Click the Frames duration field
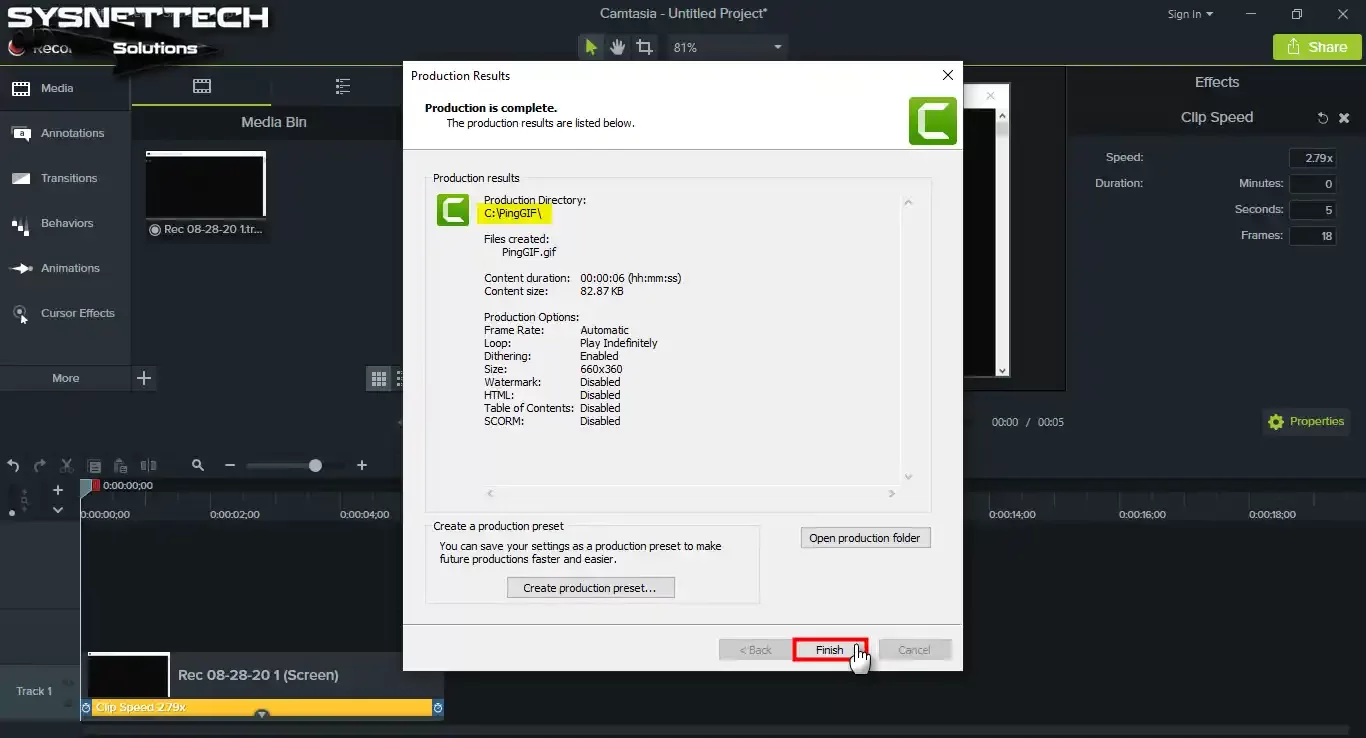The image size is (1366, 738). (1313, 236)
